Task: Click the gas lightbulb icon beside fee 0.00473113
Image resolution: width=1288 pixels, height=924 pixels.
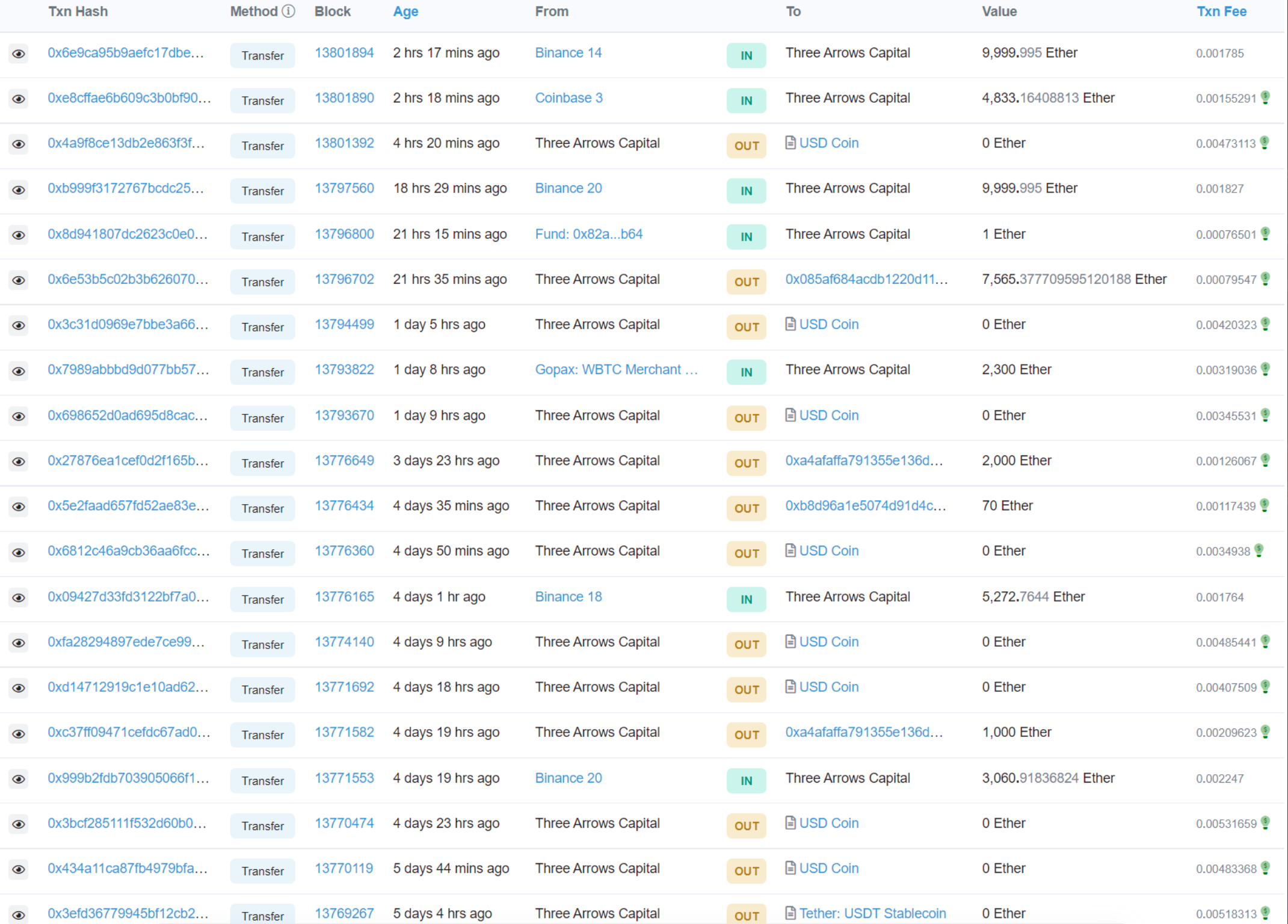Action: click(x=1265, y=143)
